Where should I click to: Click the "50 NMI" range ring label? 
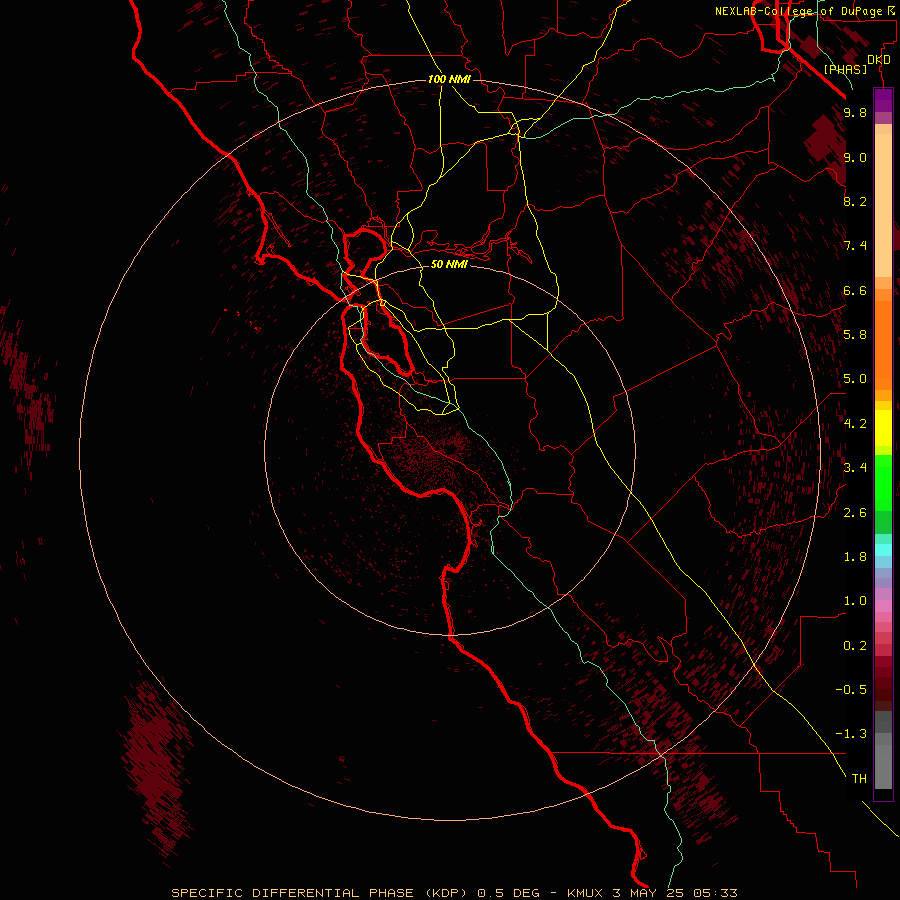[449, 264]
